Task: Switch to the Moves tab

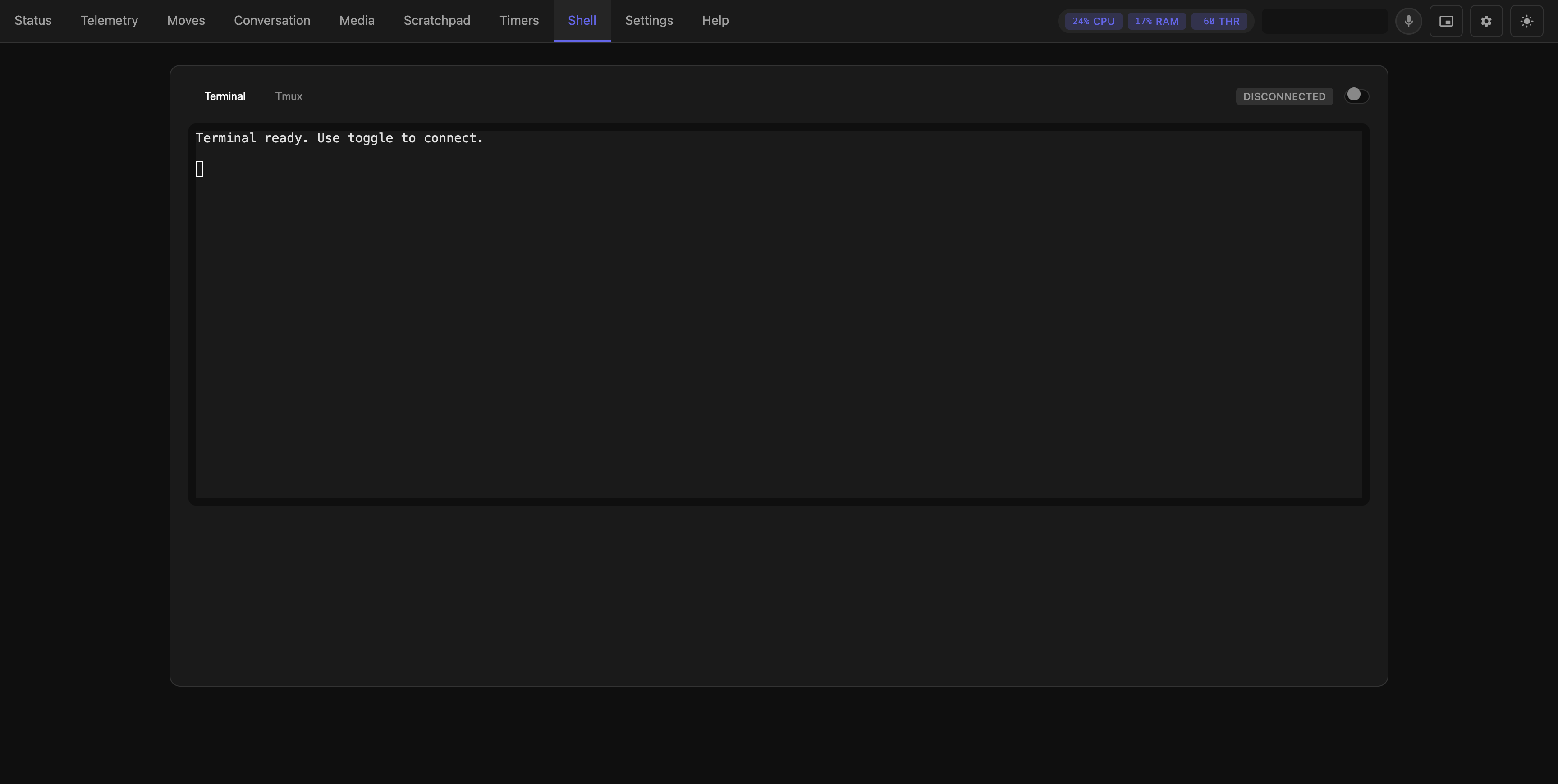Action: [186, 21]
